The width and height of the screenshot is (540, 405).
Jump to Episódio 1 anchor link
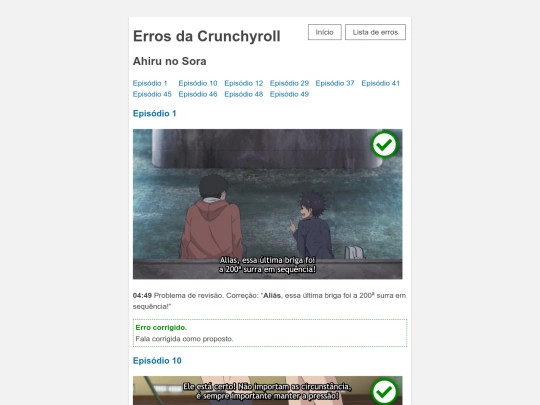pyautogui.click(x=150, y=83)
